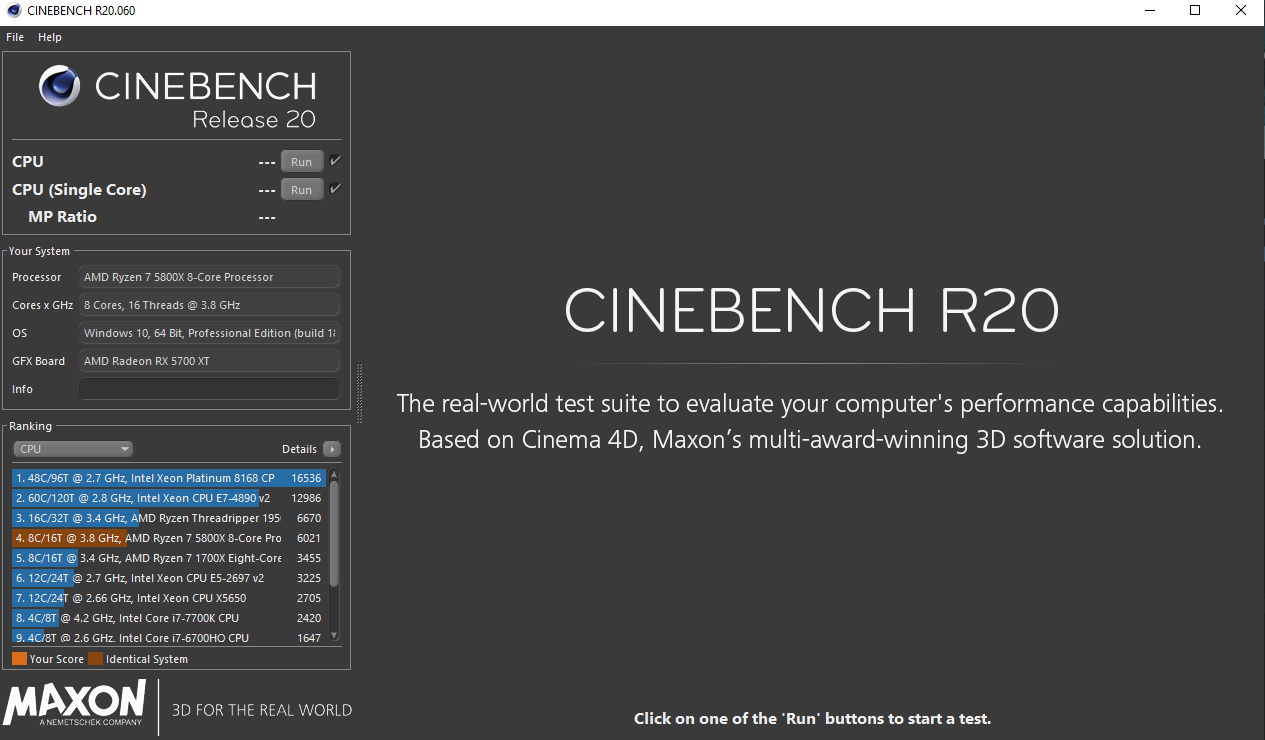Maximize the Cinebench window
1265x740 pixels.
1195,11
